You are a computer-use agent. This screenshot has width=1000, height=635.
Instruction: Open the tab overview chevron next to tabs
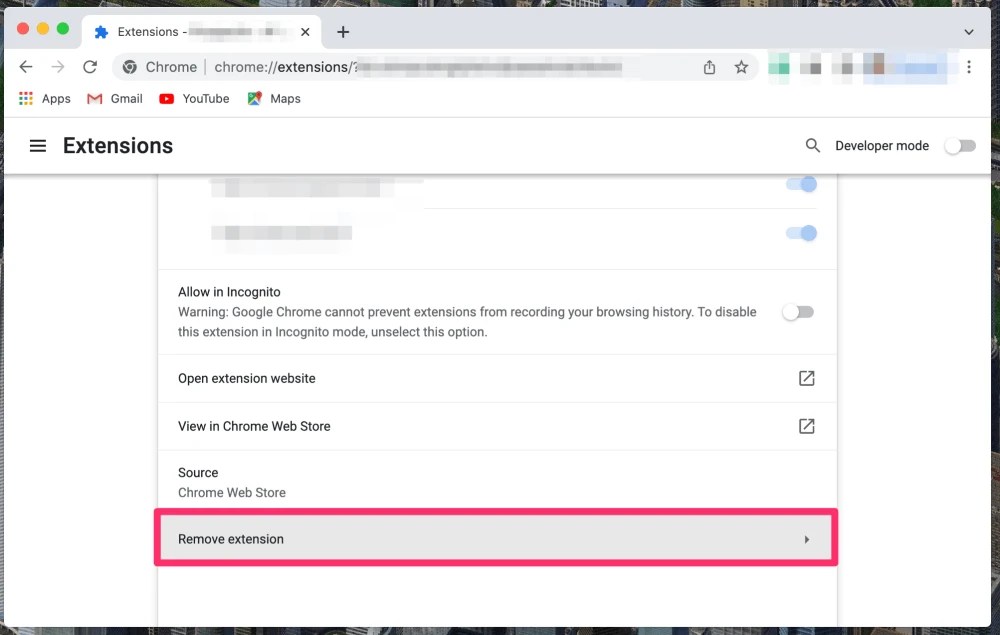coord(968,31)
